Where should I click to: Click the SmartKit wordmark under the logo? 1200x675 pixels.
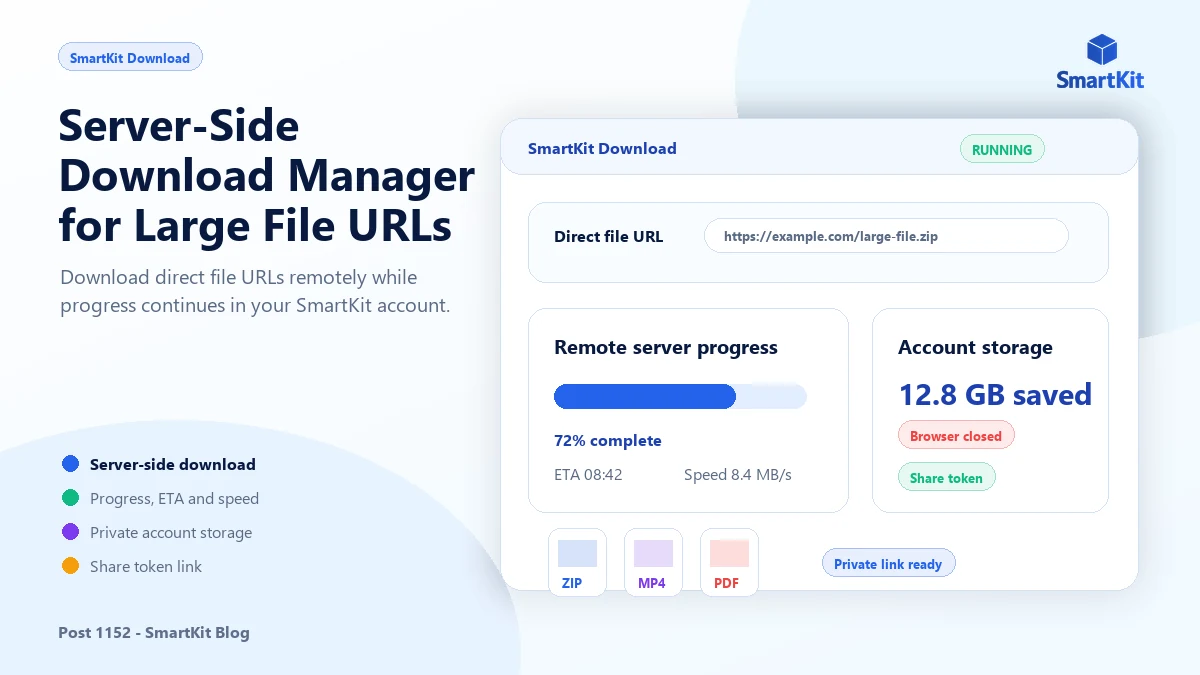tap(1100, 80)
